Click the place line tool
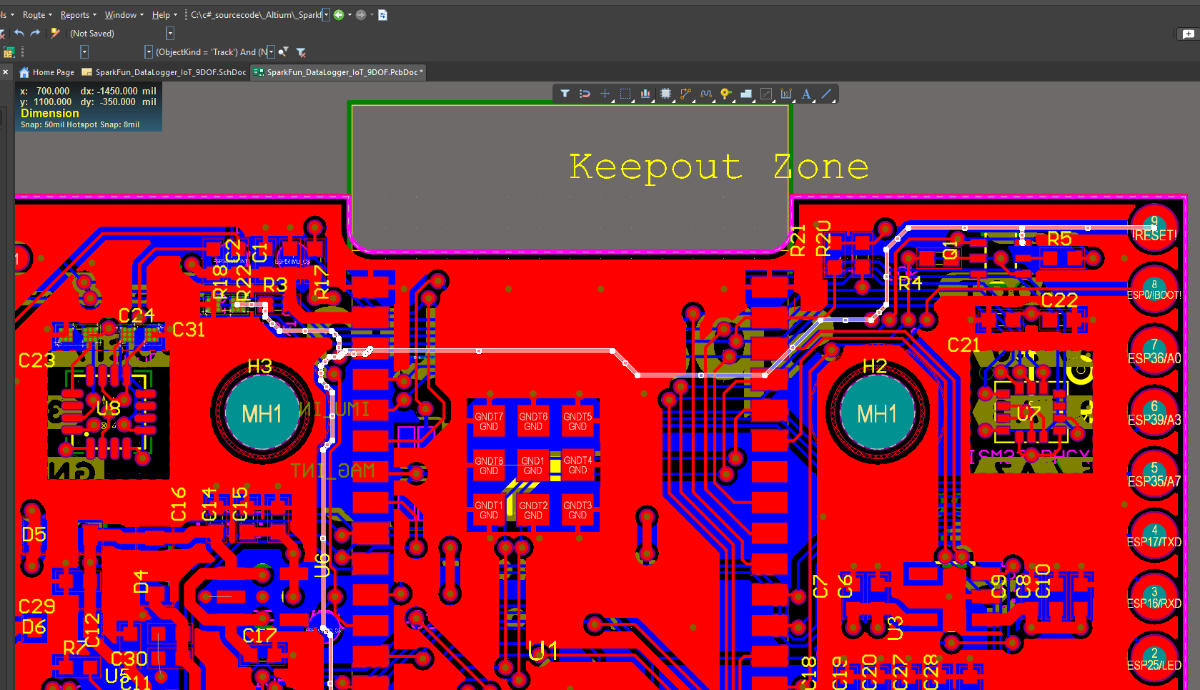This screenshot has width=1200, height=690. pos(827,94)
